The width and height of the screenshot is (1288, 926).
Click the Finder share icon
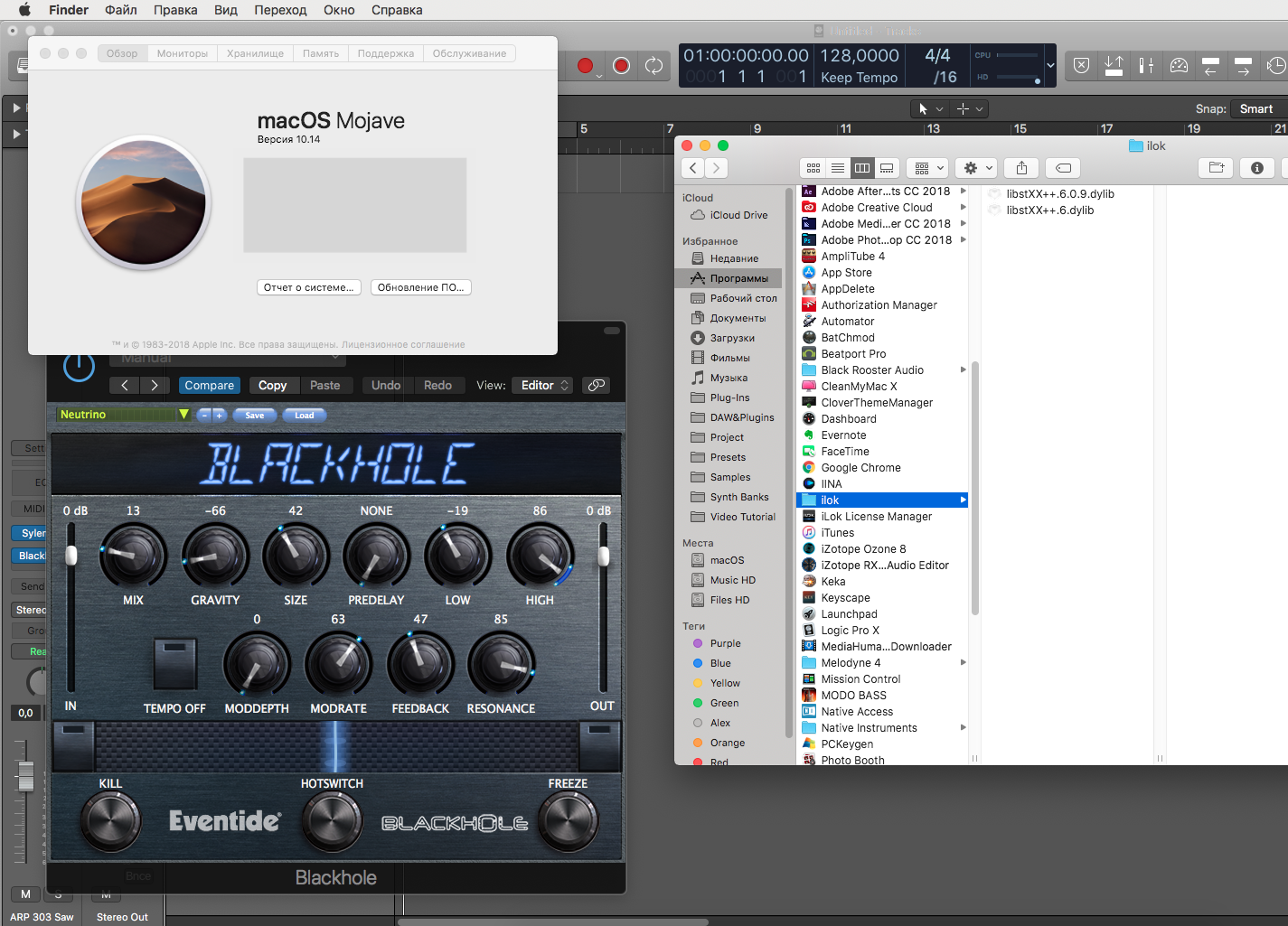[1021, 168]
